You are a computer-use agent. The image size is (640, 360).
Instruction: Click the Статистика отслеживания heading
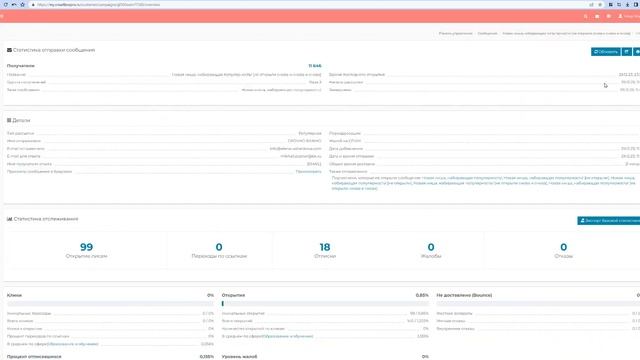[x=42, y=219]
